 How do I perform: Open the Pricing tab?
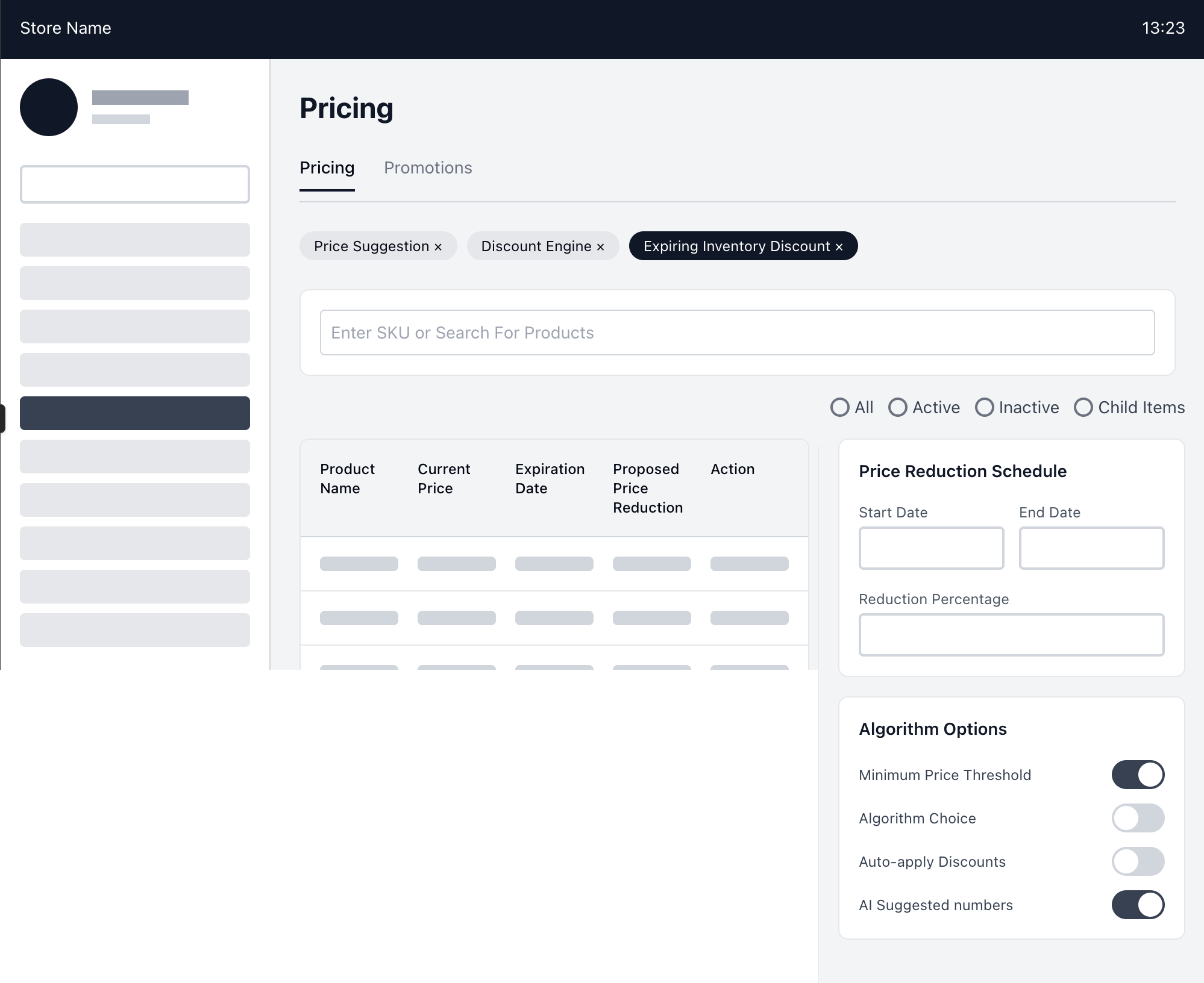[x=327, y=168]
